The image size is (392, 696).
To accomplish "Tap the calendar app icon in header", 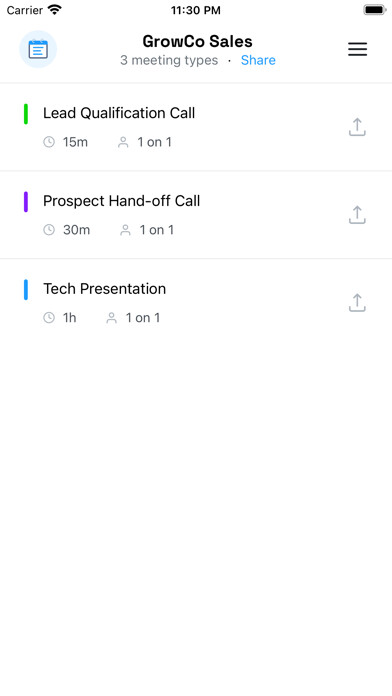I will (x=38, y=49).
